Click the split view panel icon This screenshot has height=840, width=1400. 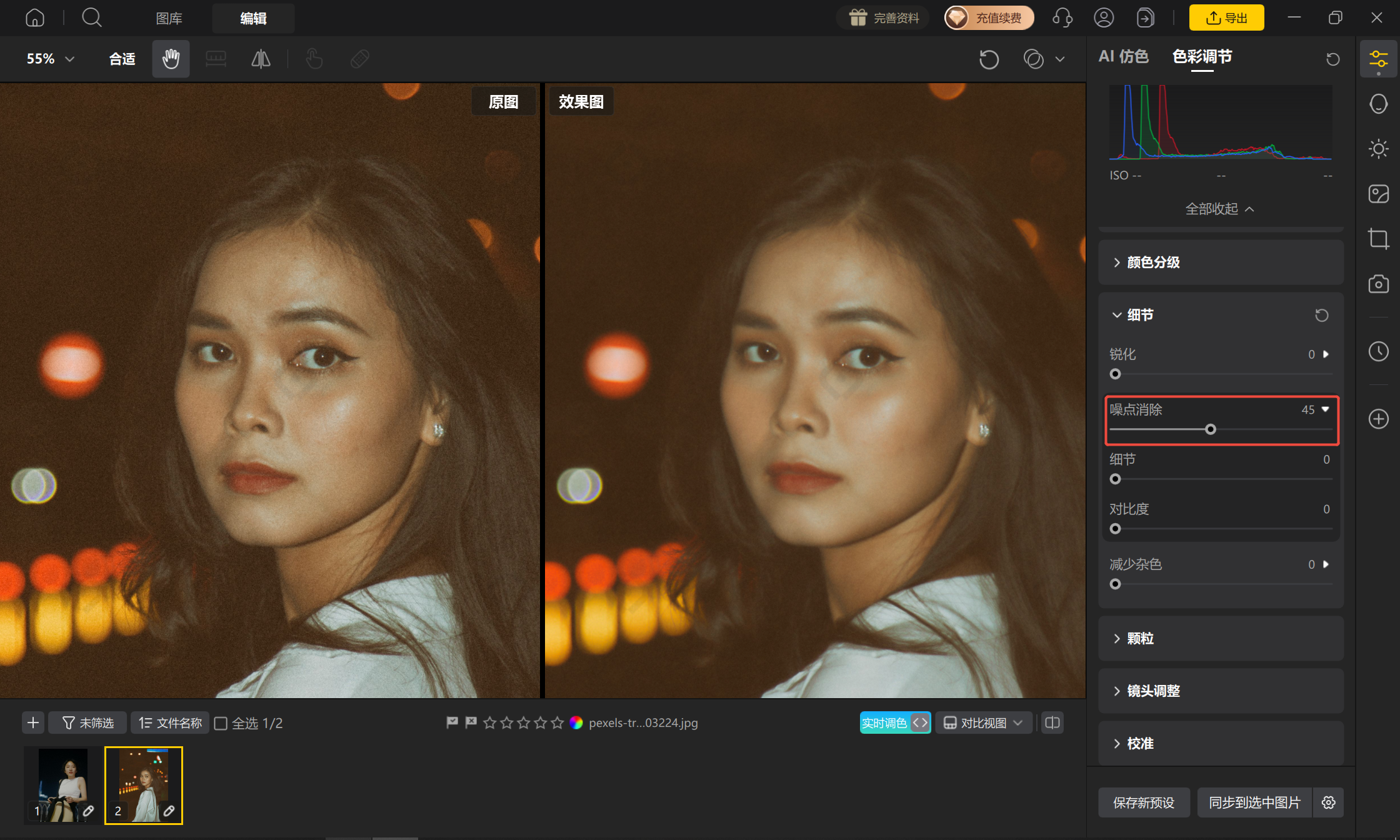[x=1052, y=723]
